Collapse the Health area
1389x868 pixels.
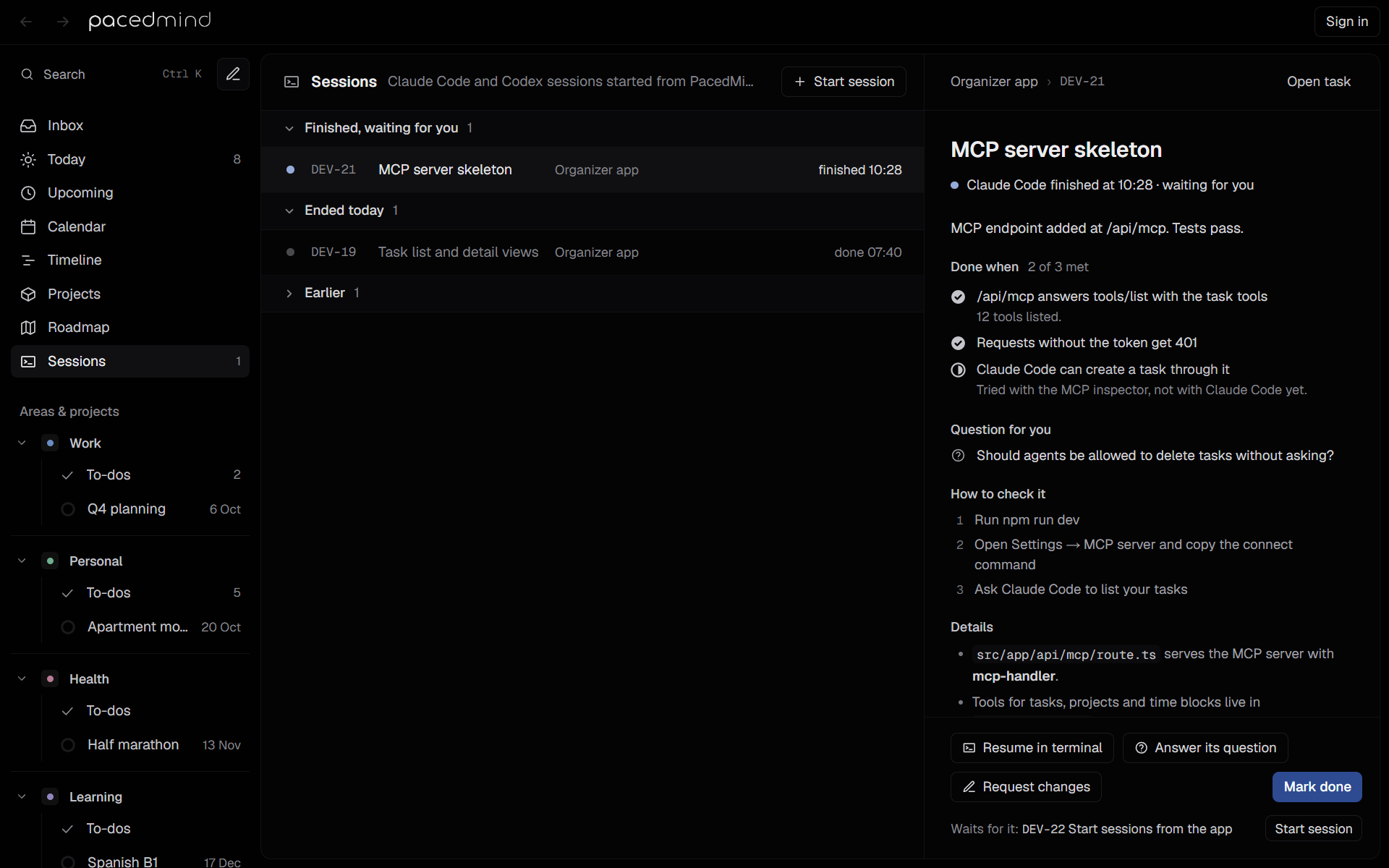point(22,678)
